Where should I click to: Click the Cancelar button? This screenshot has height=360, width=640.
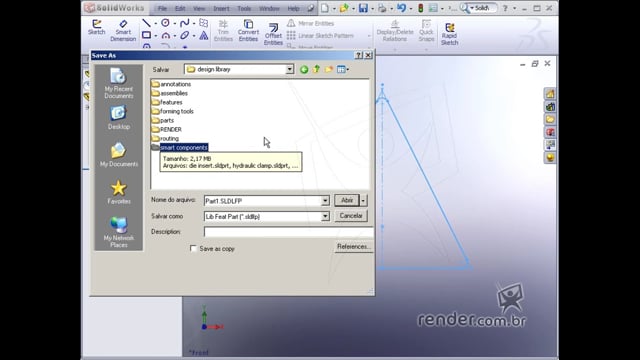(351, 216)
